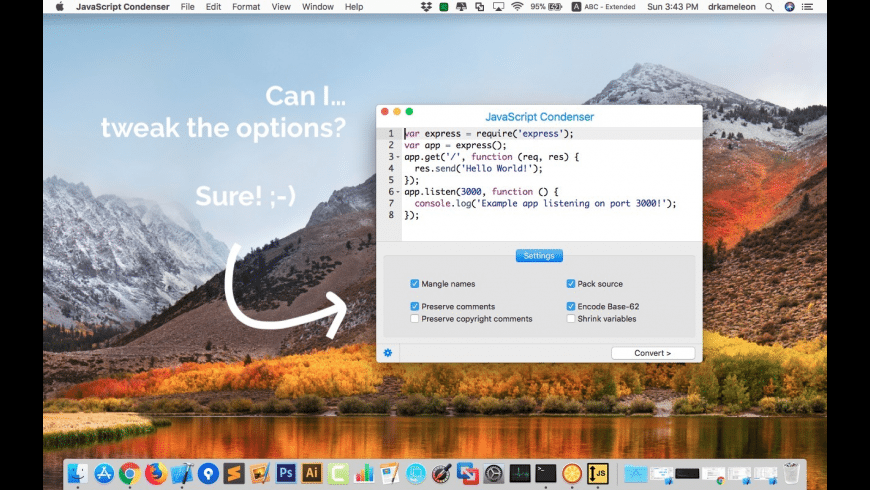Click the JavaScript Condenser window title

tap(539, 117)
